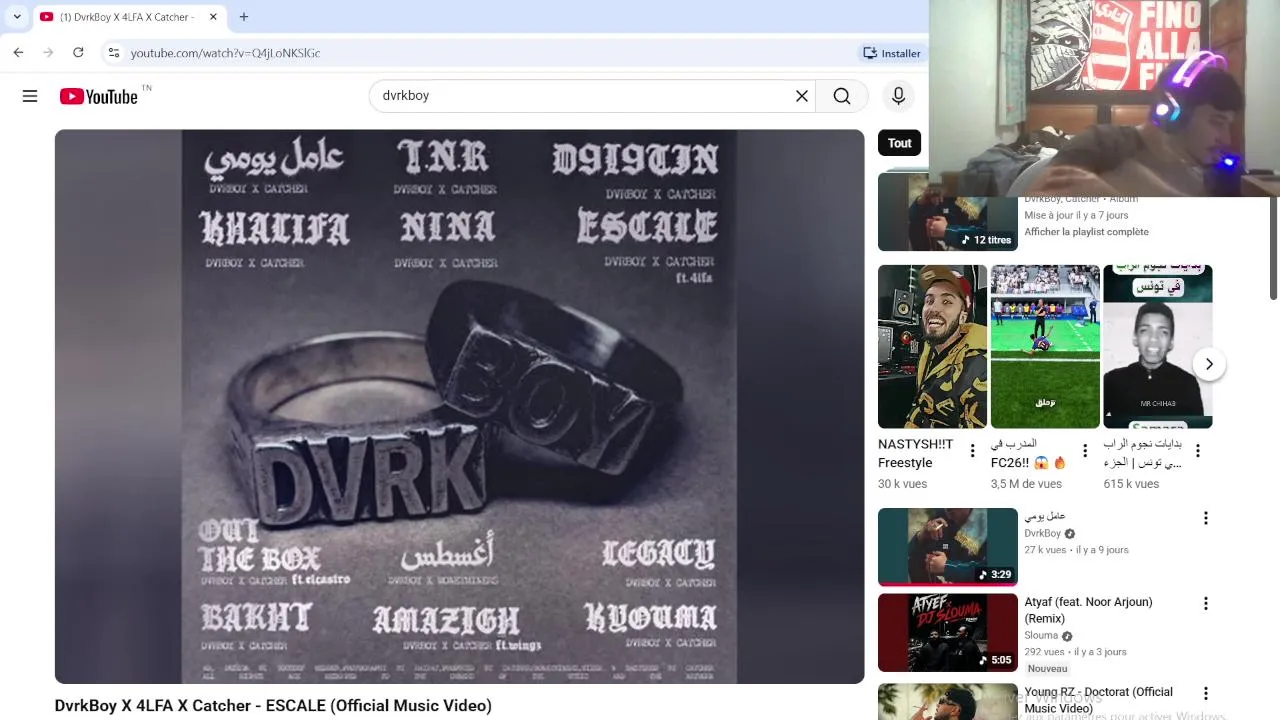This screenshot has height=720, width=1280.
Task: Click the Nouveau badge on Atyaf video
Action: coord(1047,669)
